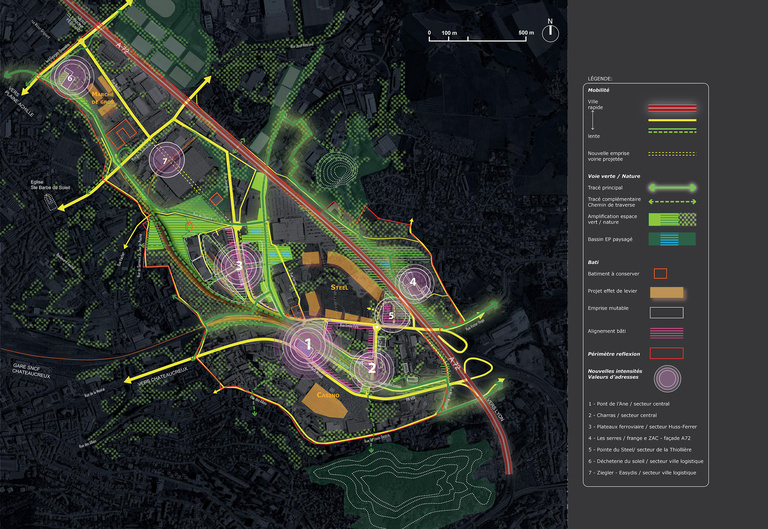
Task: Click the pink Alignement bâti lines swatch
Action: (x=667, y=331)
